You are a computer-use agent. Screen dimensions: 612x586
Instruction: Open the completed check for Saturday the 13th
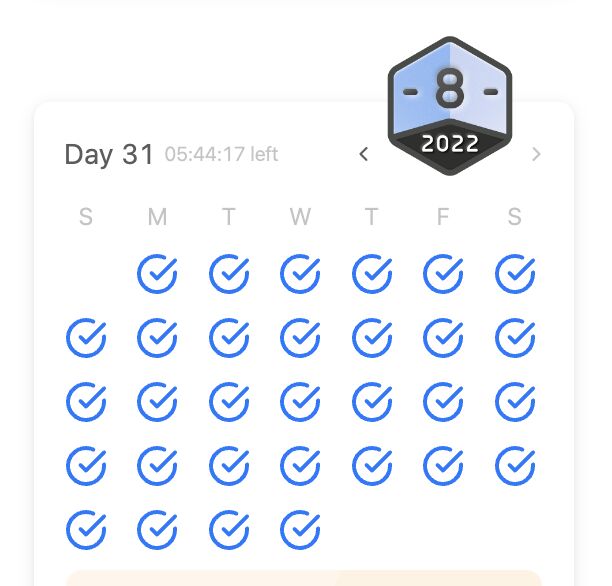click(515, 338)
